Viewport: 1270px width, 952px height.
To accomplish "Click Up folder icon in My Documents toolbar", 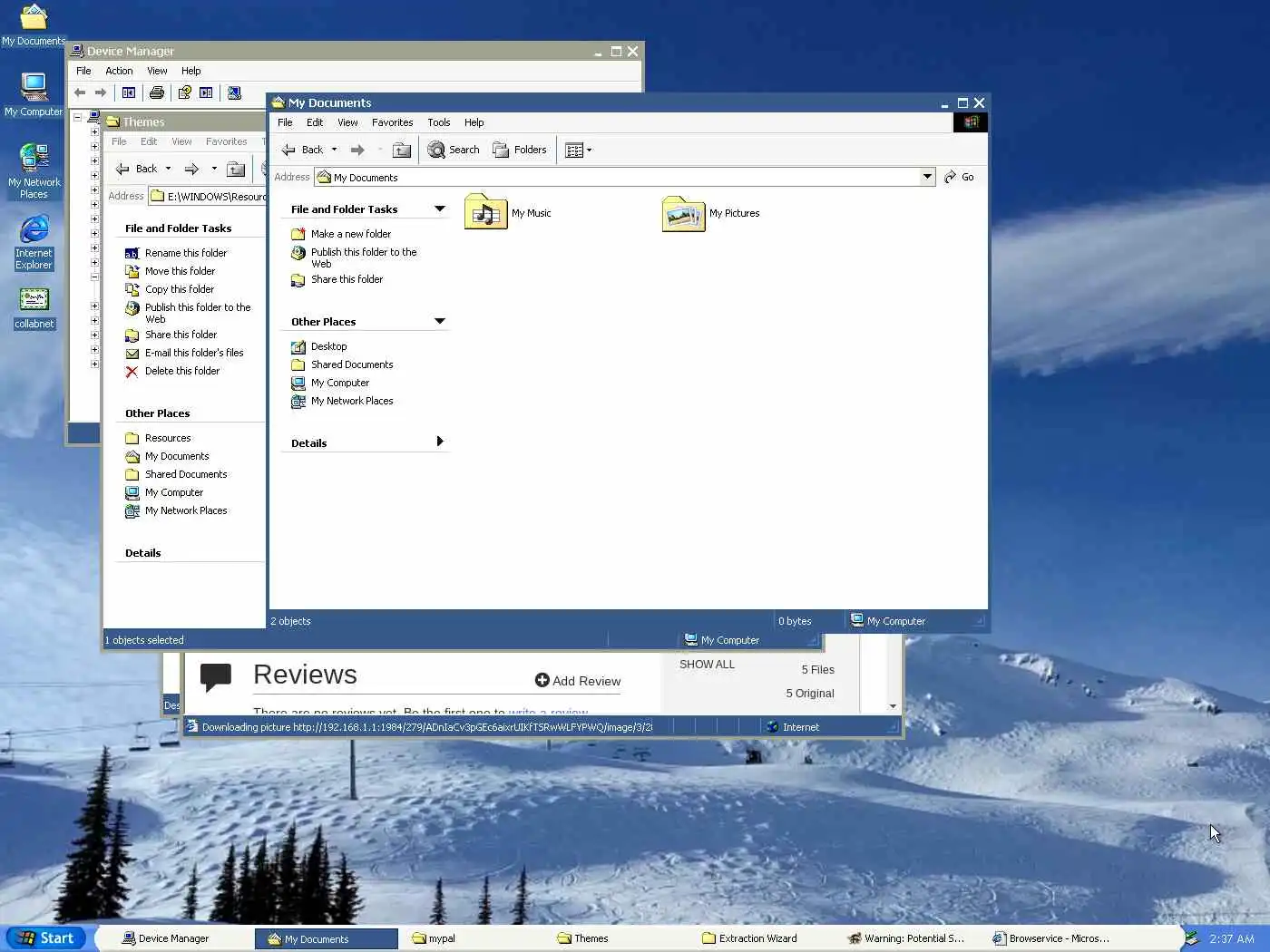I will pyautogui.click(x=402, y=150).
